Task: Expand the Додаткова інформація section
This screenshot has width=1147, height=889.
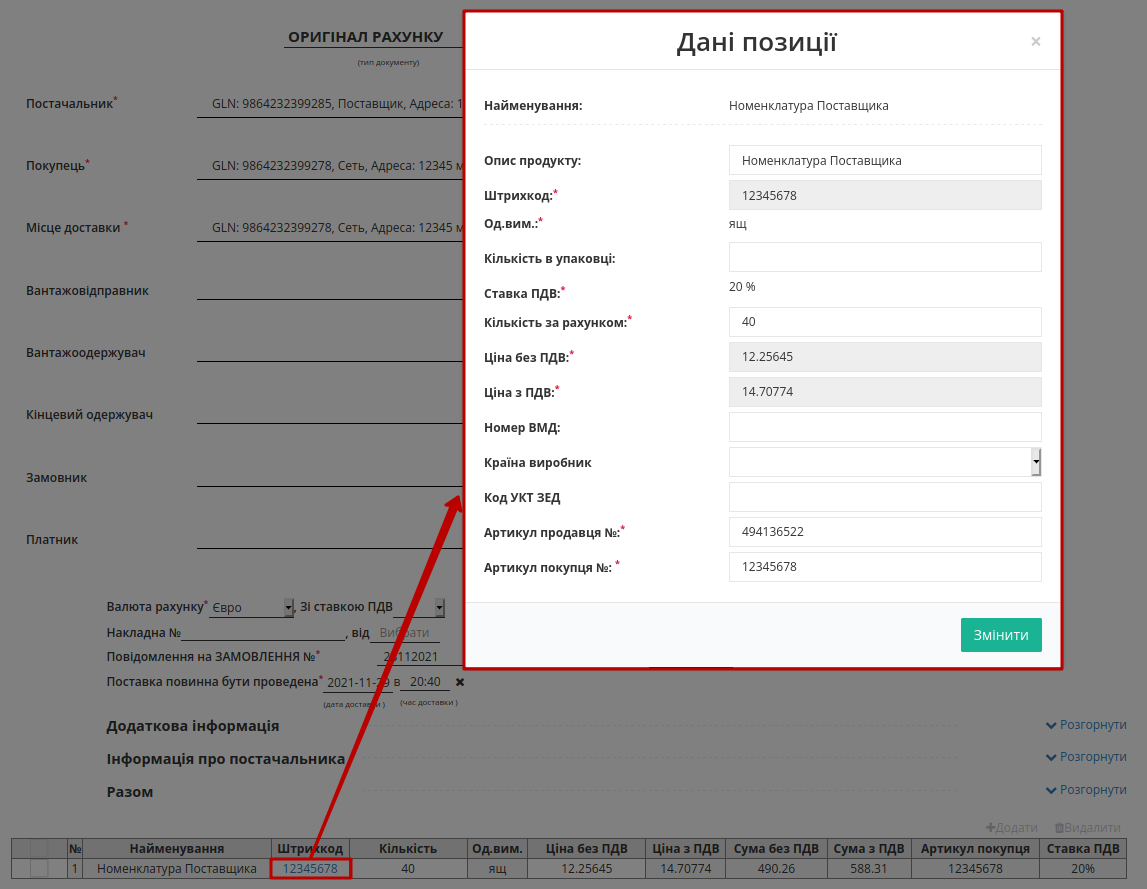Action: (1086, 725)
